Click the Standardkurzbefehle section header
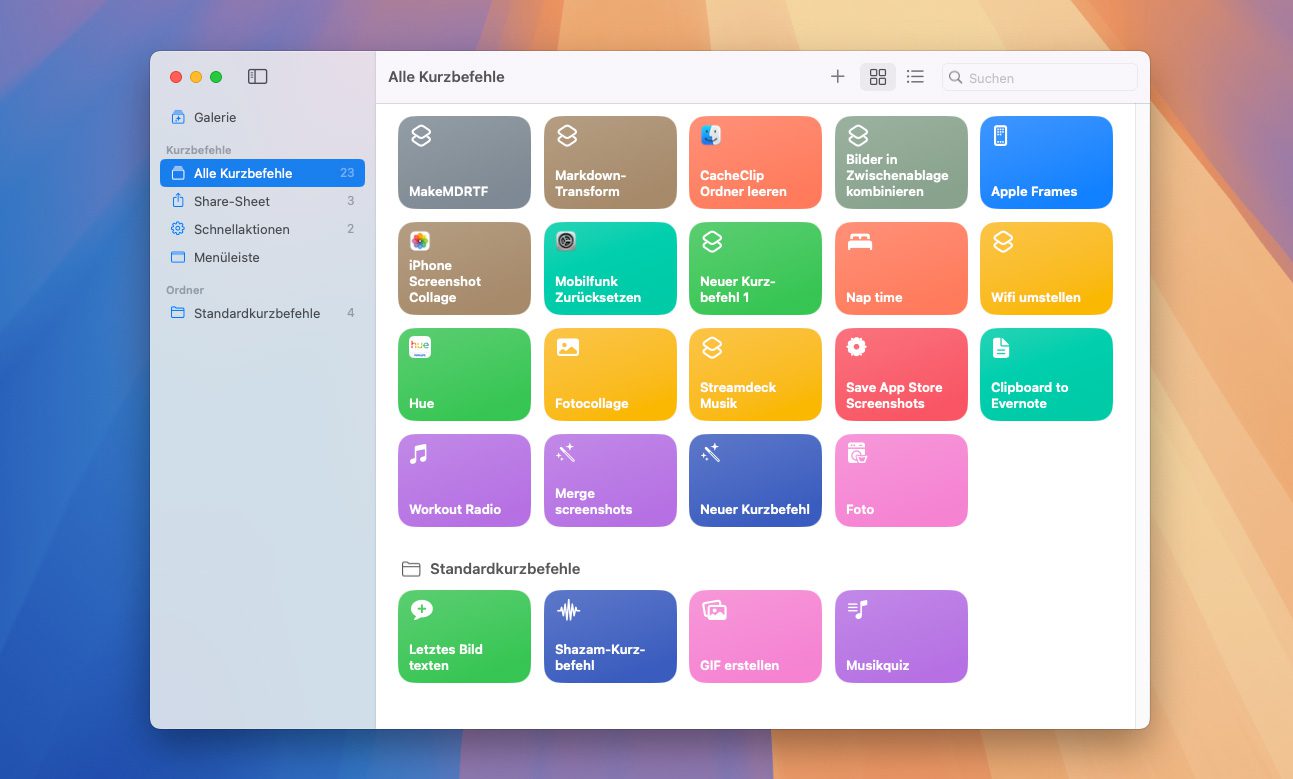1293x779 pixels. 504,569
